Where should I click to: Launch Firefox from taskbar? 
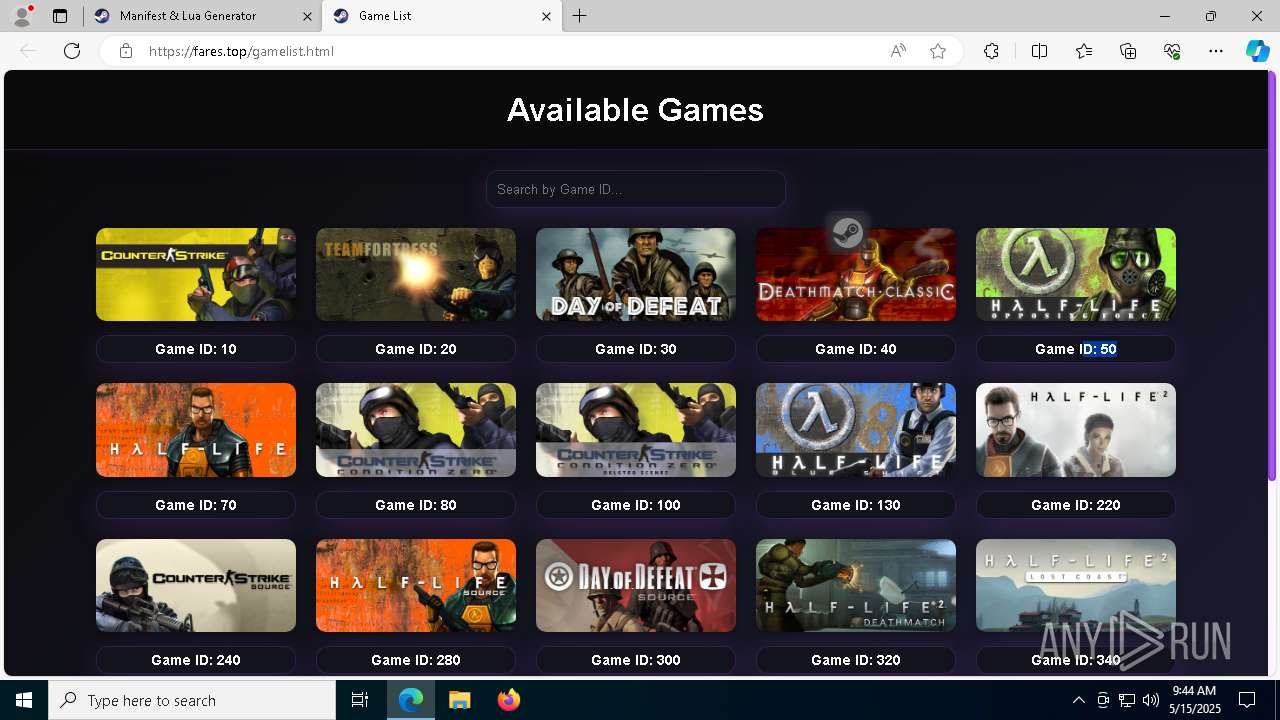[508, 700]
